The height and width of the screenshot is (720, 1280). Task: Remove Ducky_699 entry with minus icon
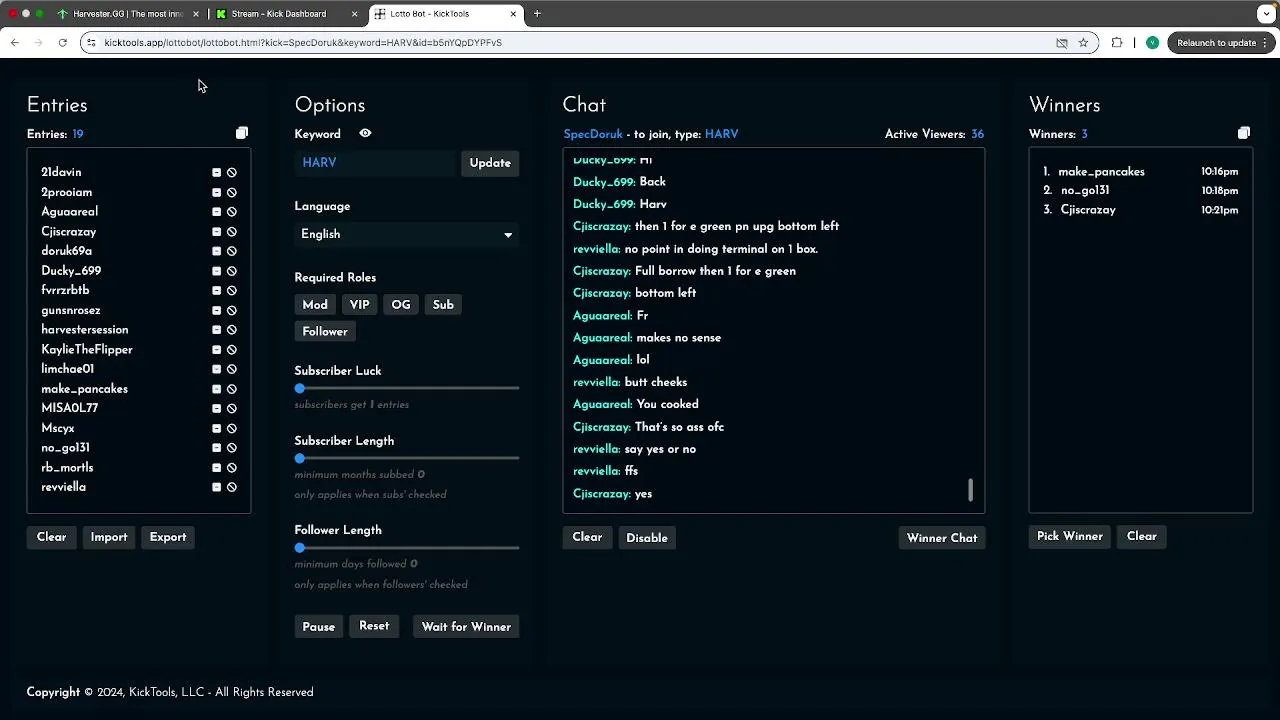(216, 271)
